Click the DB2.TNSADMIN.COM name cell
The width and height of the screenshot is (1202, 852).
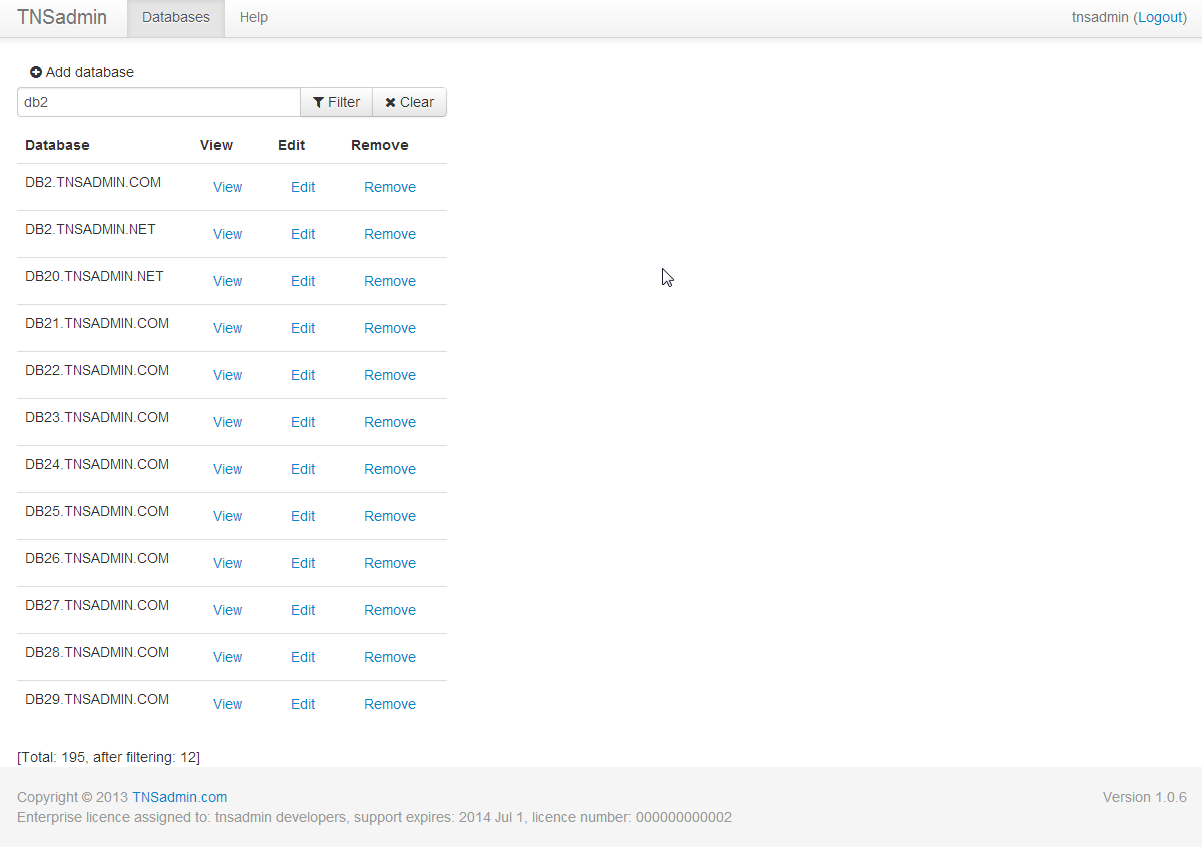pos(93,182)
